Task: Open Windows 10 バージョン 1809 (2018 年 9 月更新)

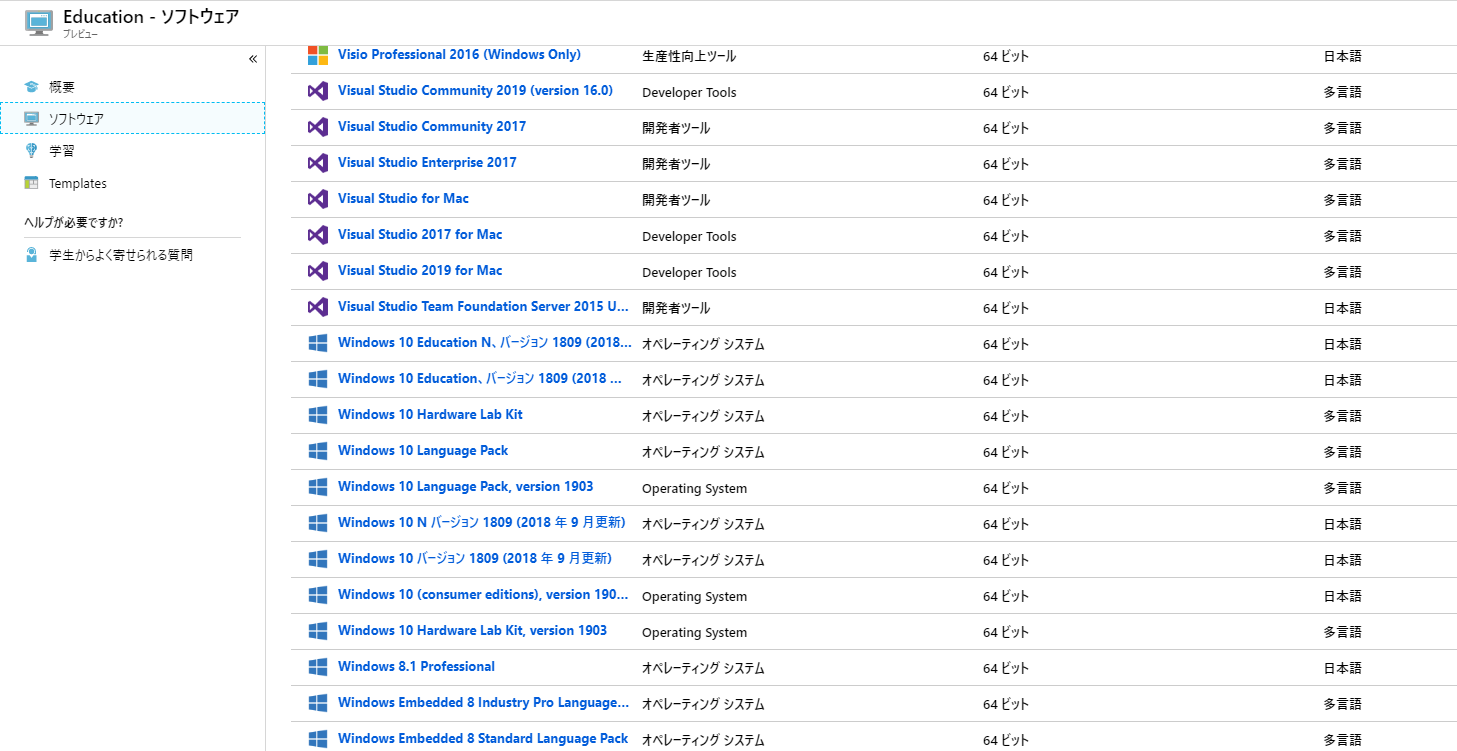Action: click(x=475, y=559)
